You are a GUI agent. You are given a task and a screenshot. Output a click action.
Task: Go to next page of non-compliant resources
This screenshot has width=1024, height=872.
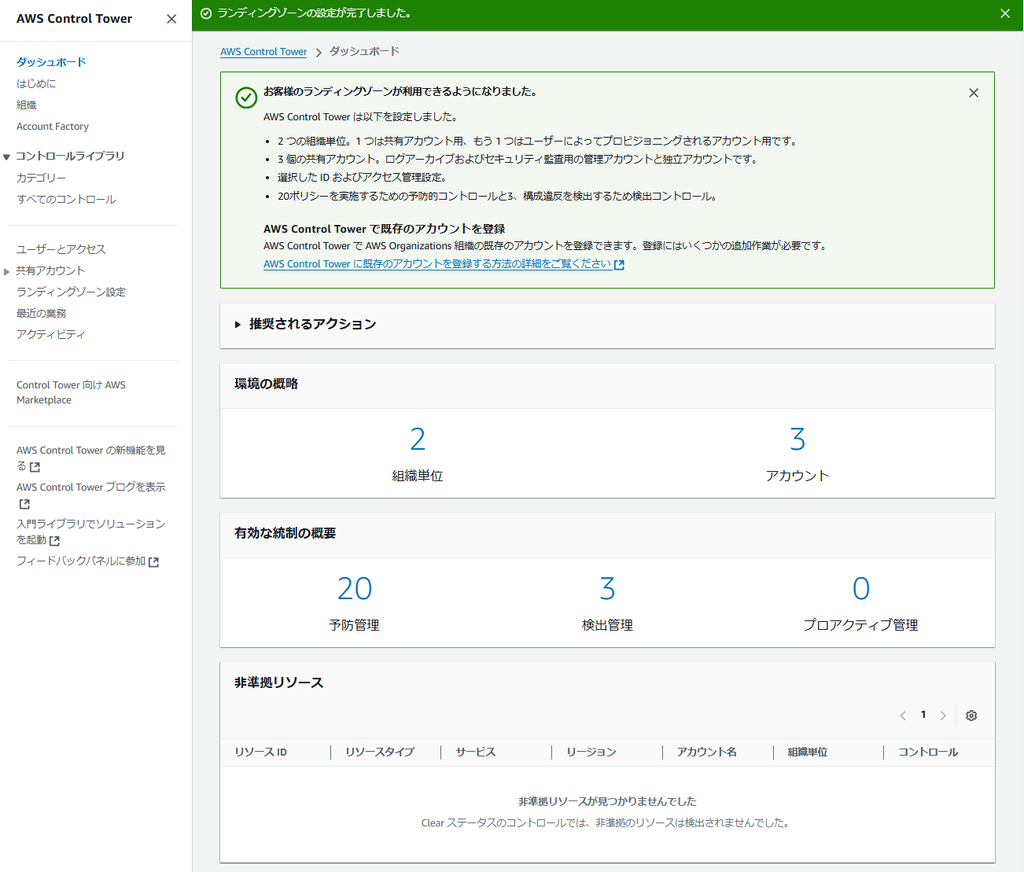[943, 715]
